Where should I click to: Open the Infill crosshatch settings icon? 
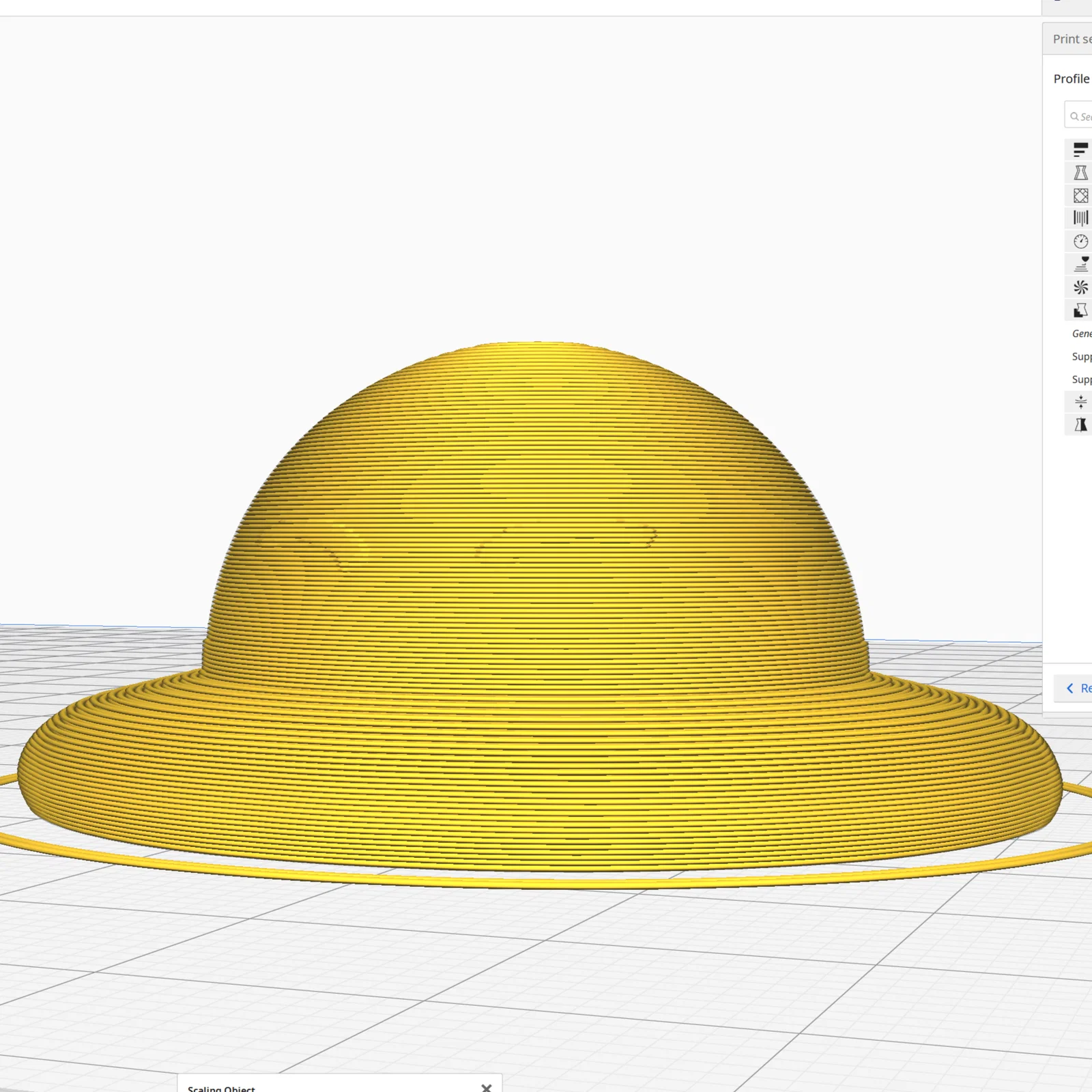pos(1080,196)
